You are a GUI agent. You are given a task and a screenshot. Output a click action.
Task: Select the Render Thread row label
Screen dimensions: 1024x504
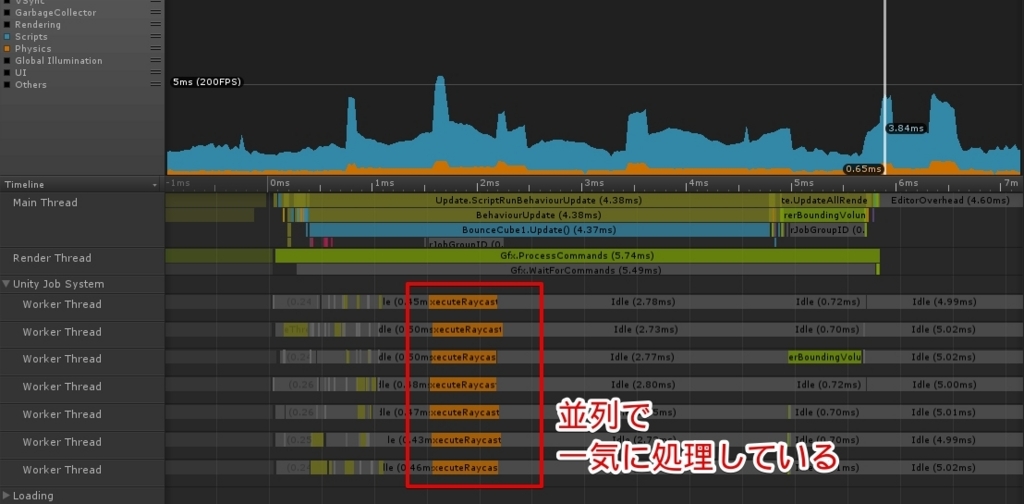point(52,258)
